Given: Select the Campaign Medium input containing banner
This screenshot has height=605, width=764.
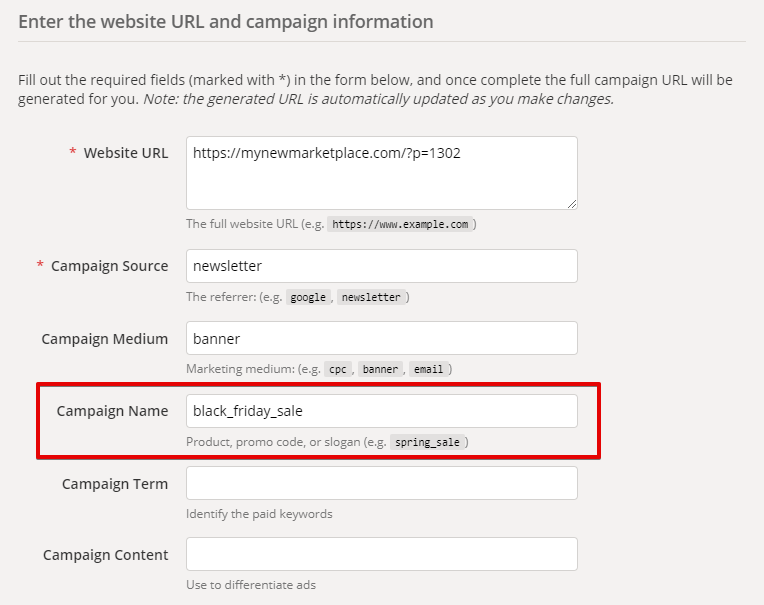Looking at the screenshot, I should click(x=381, y=338).
